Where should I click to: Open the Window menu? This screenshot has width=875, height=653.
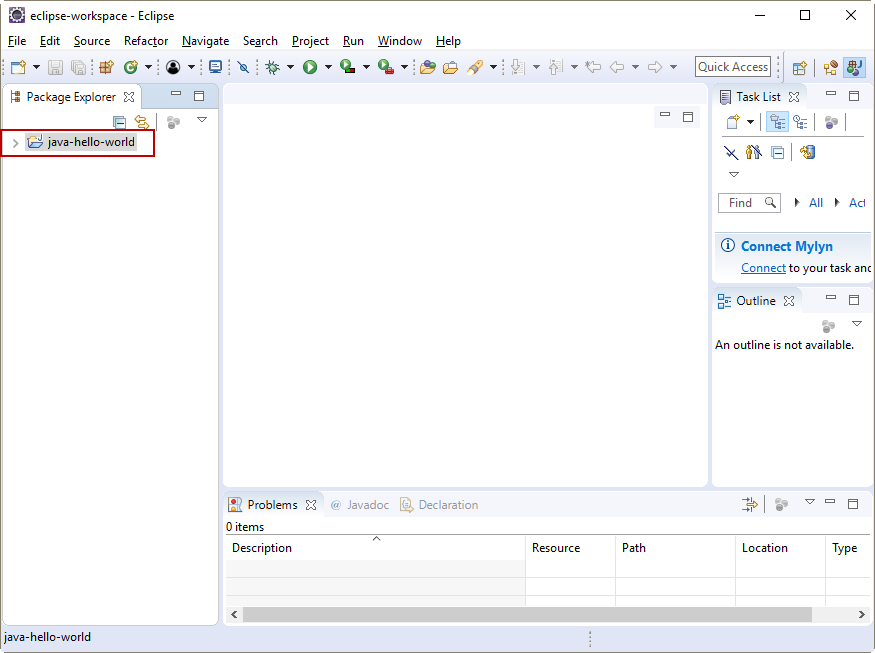click(400, 41)
